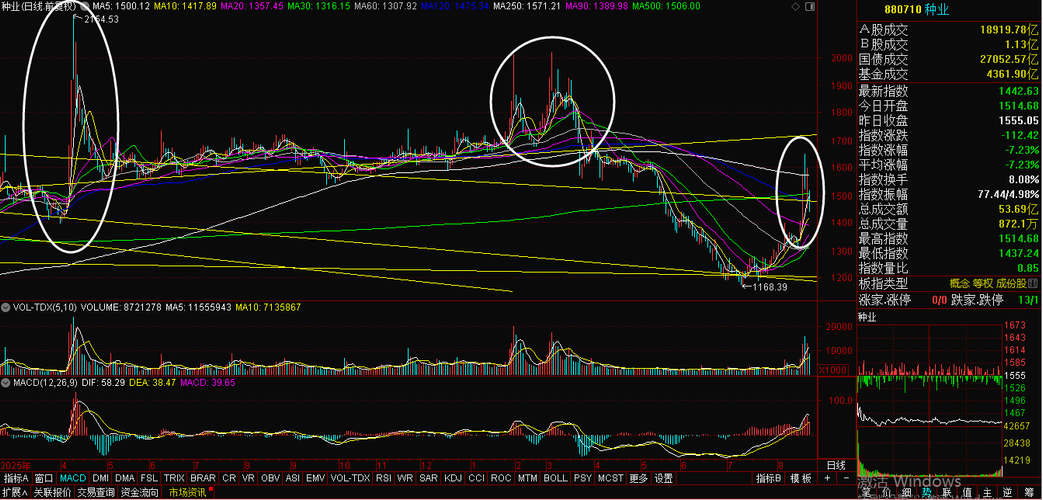Click the 总成交额 value 53.69亿
The image size is (1043, 500).
click(x=1016, y=211)
